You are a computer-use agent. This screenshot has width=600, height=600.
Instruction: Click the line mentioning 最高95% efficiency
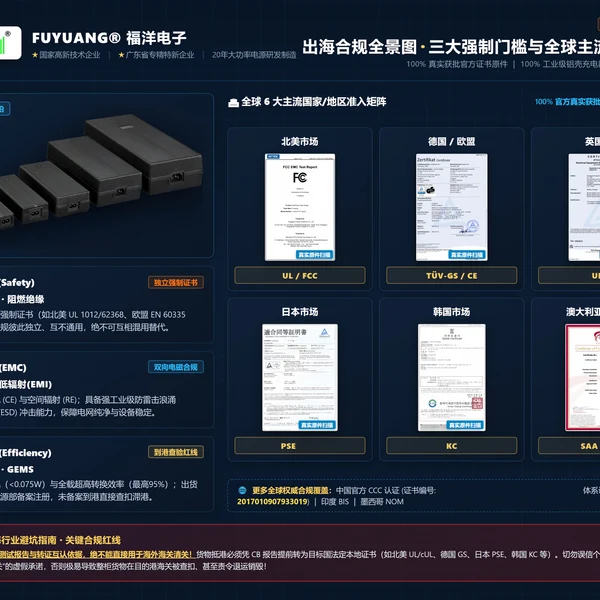pos(99,484)
